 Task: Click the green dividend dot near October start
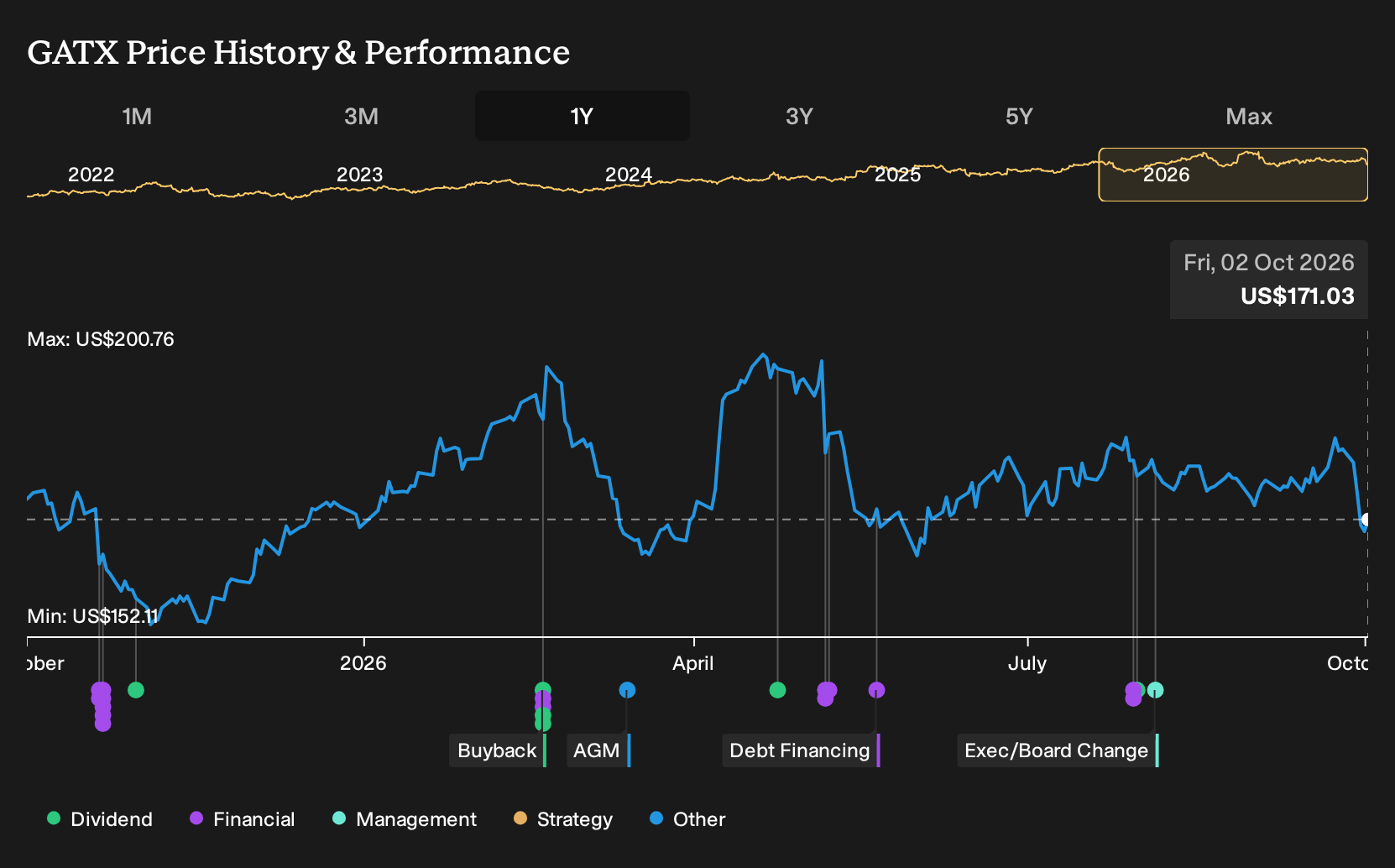coord(136,690)
